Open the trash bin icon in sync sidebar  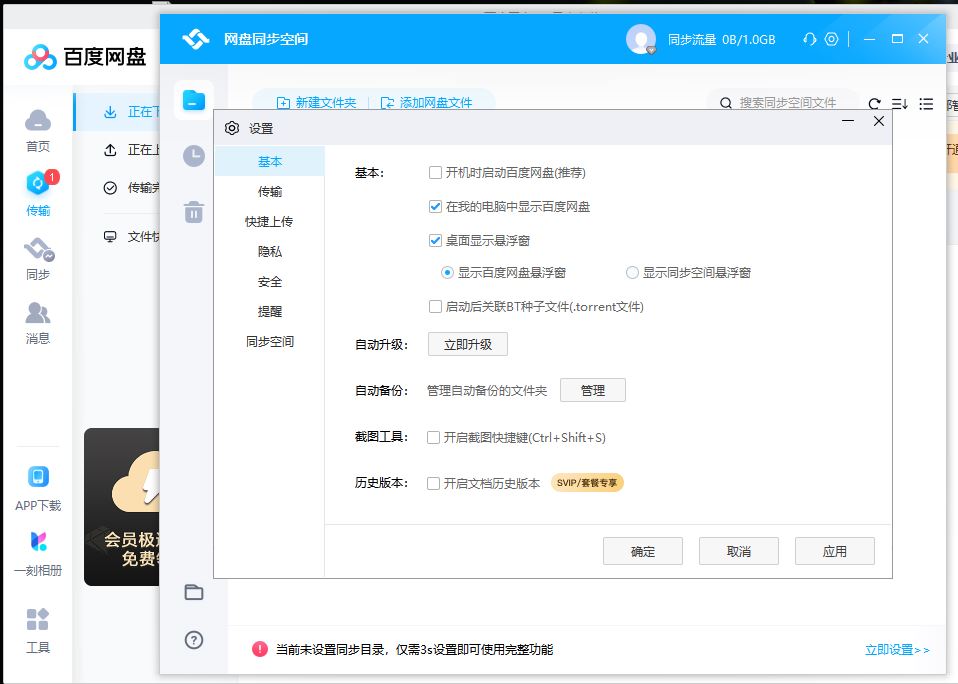tap(194, 212)
